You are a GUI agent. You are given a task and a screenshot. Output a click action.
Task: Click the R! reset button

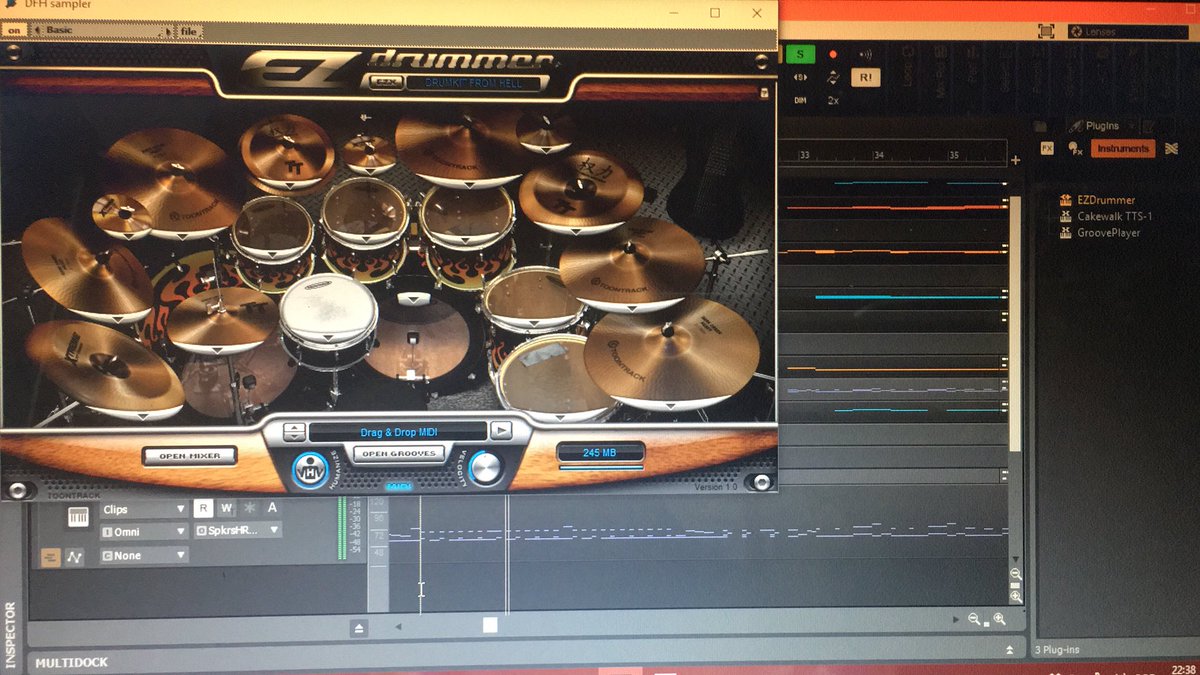pos(866,77)
